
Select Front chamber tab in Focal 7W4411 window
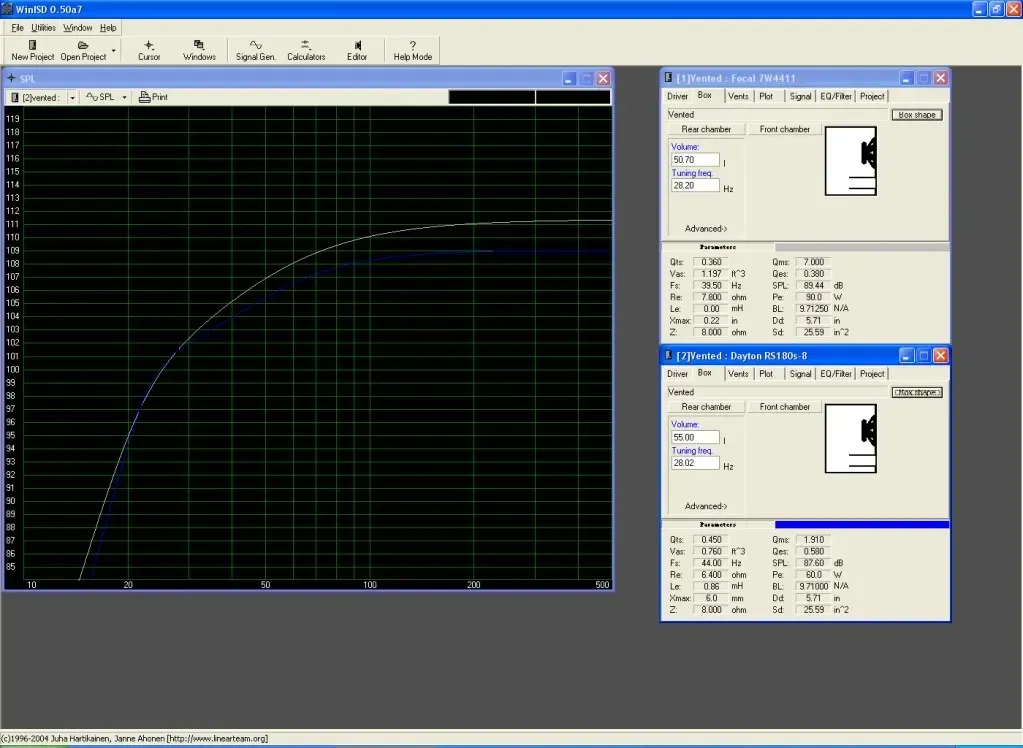tap(784, 129)
